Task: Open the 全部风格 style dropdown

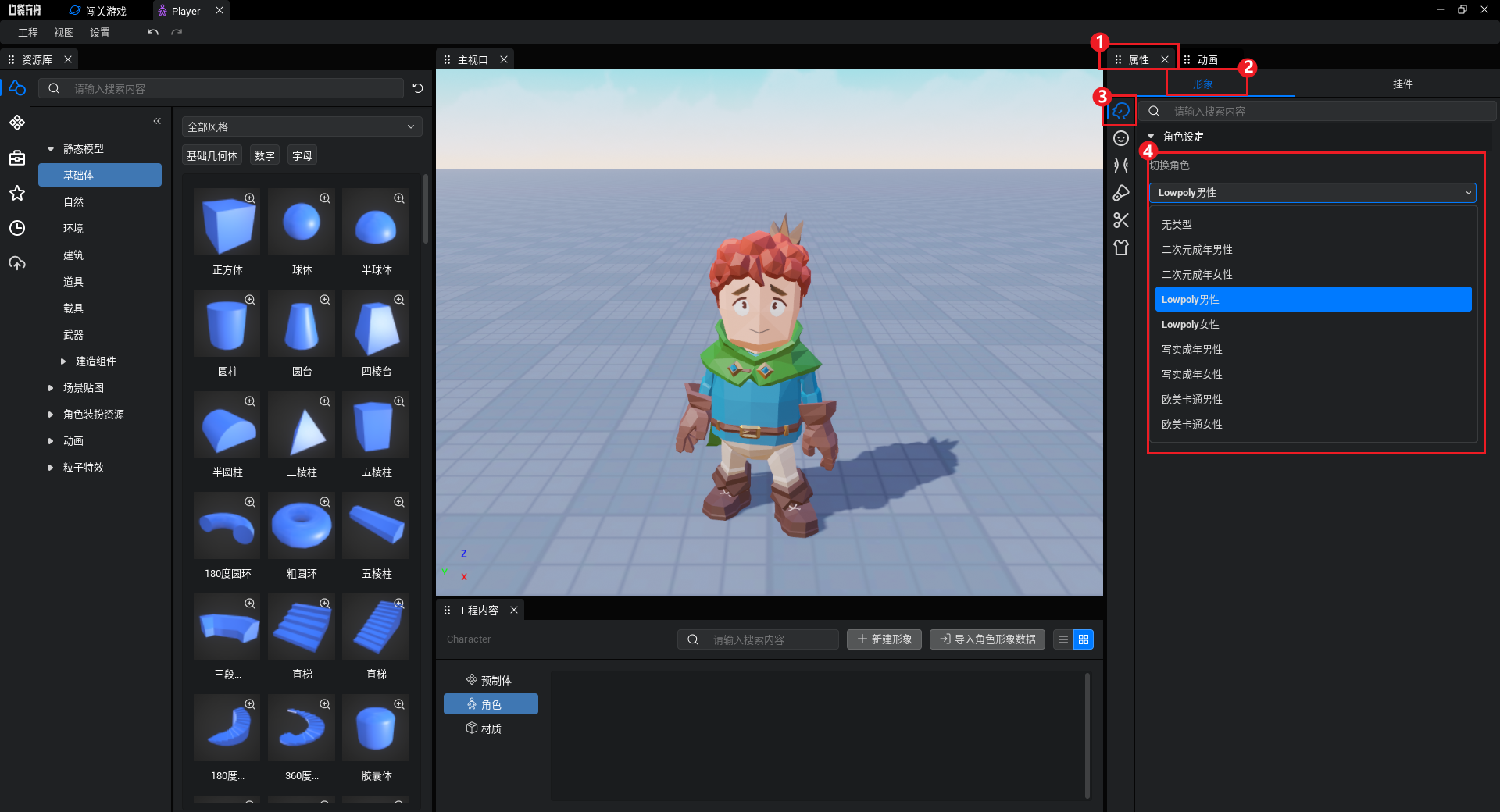Action: (x=302, y=126)
